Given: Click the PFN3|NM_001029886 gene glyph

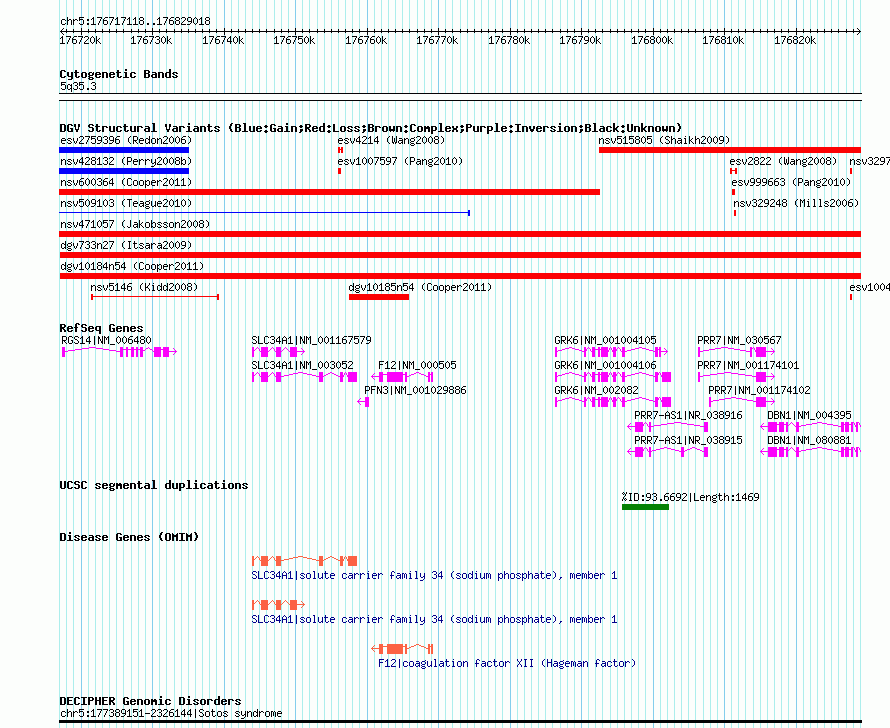Looking at the screenshot, I should tap(363, 402).
